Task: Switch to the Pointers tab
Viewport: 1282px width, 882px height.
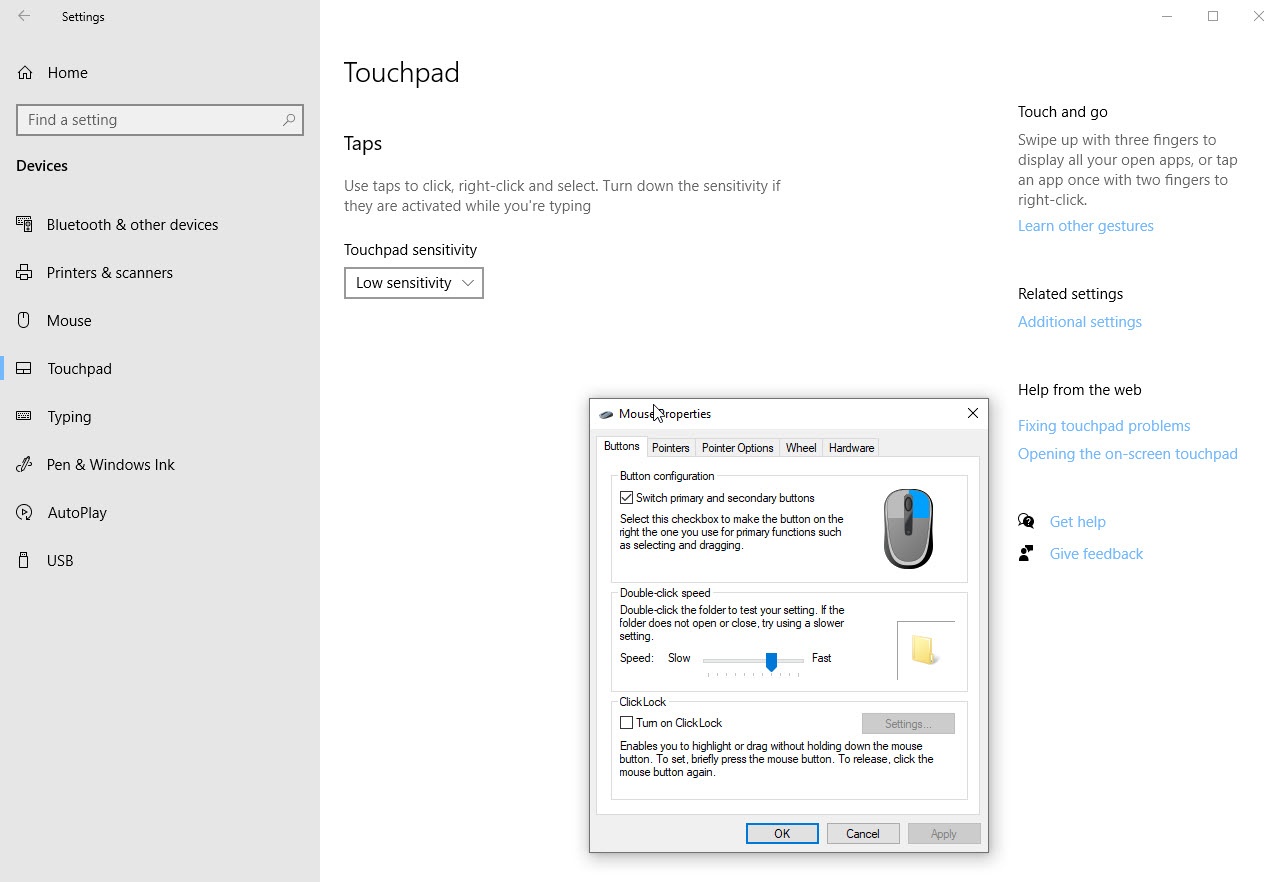Action: pos(670,448)
